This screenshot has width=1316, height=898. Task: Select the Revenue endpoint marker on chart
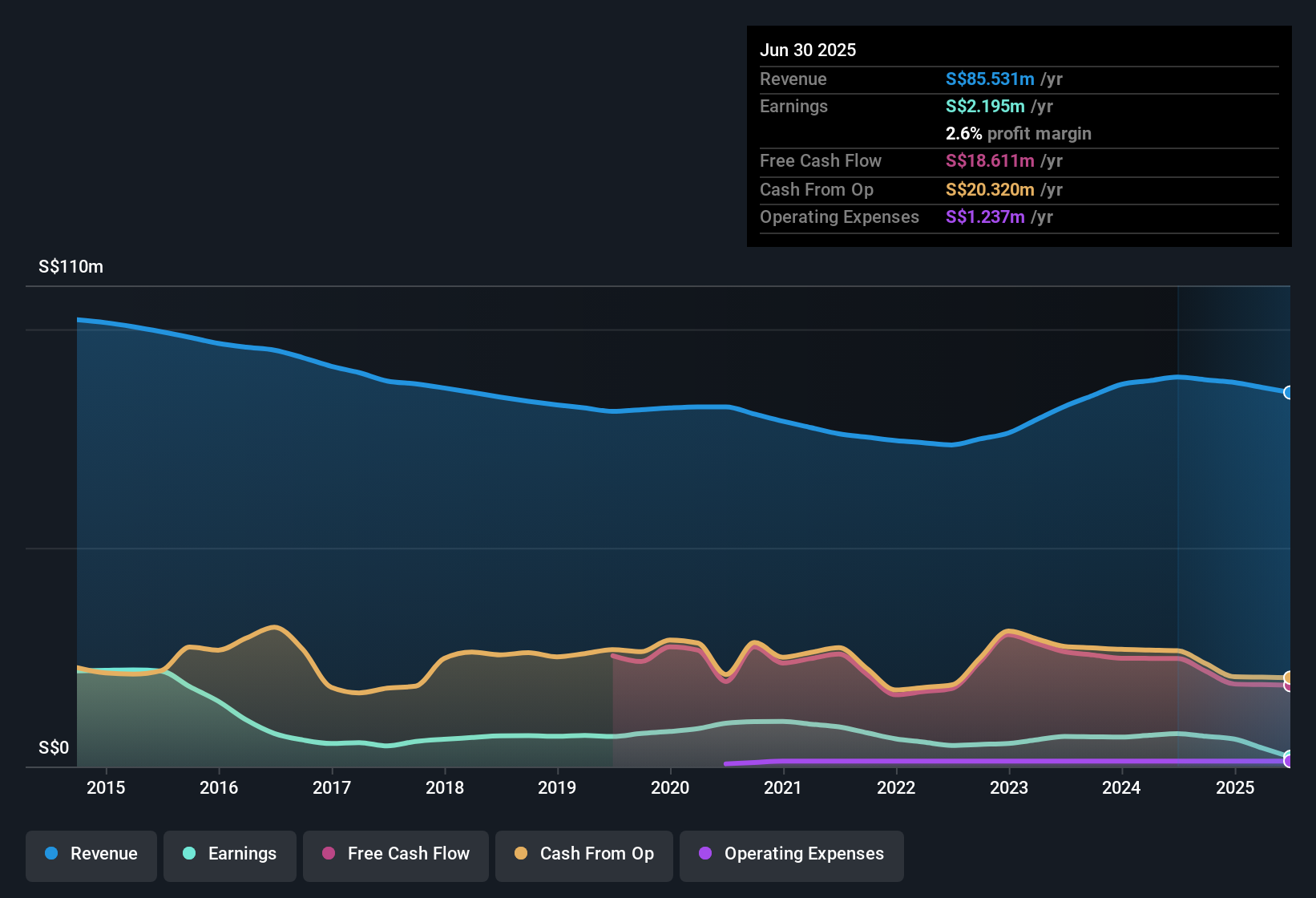pyautogui.click(x=1288, y=392)
